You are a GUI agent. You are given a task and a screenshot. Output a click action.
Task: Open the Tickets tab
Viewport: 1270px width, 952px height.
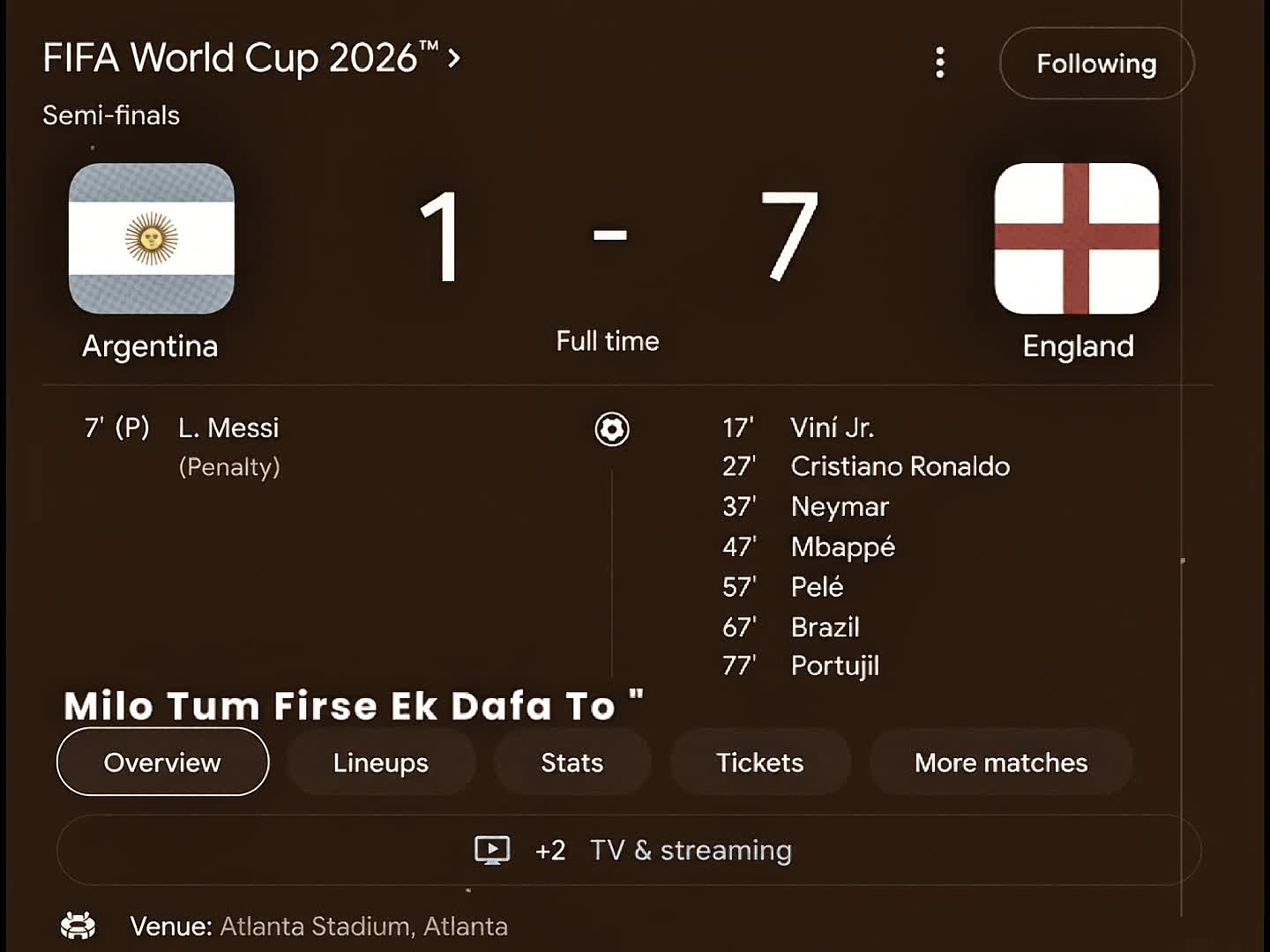click(x=760, y=762)
